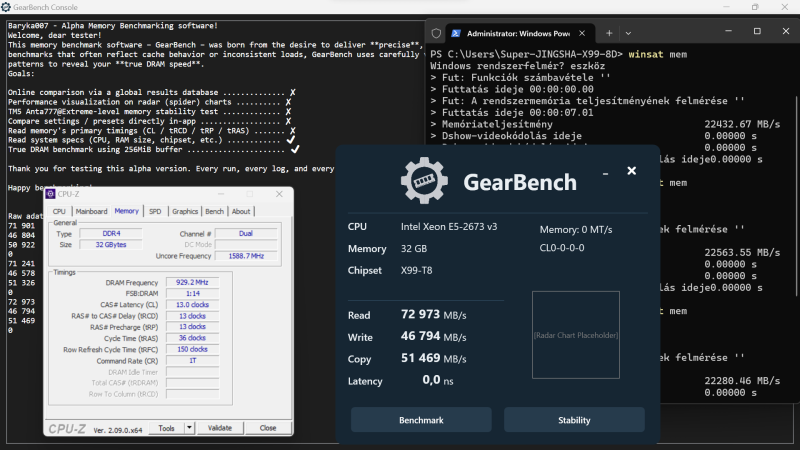Click the 22563.55 MB/s result in PowerShell
The width and height of the screenshot is (800, 450).
(742, 253)
